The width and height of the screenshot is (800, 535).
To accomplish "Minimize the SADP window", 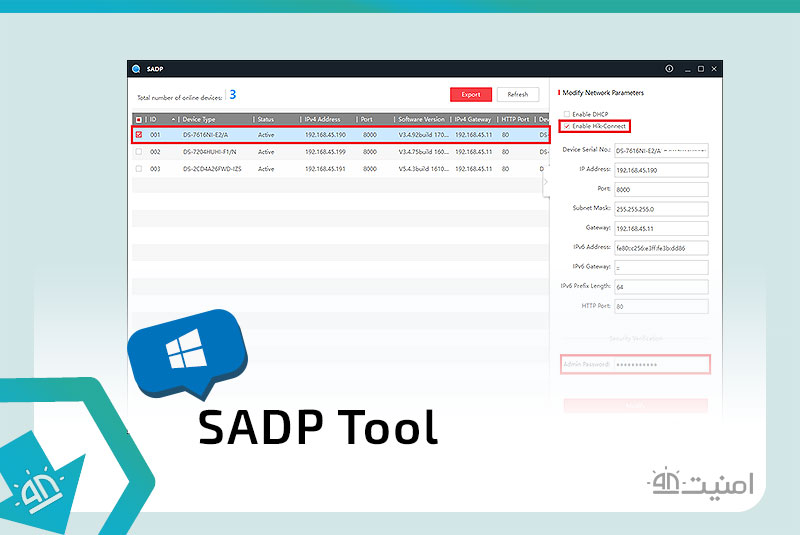I will pos(688,69).
